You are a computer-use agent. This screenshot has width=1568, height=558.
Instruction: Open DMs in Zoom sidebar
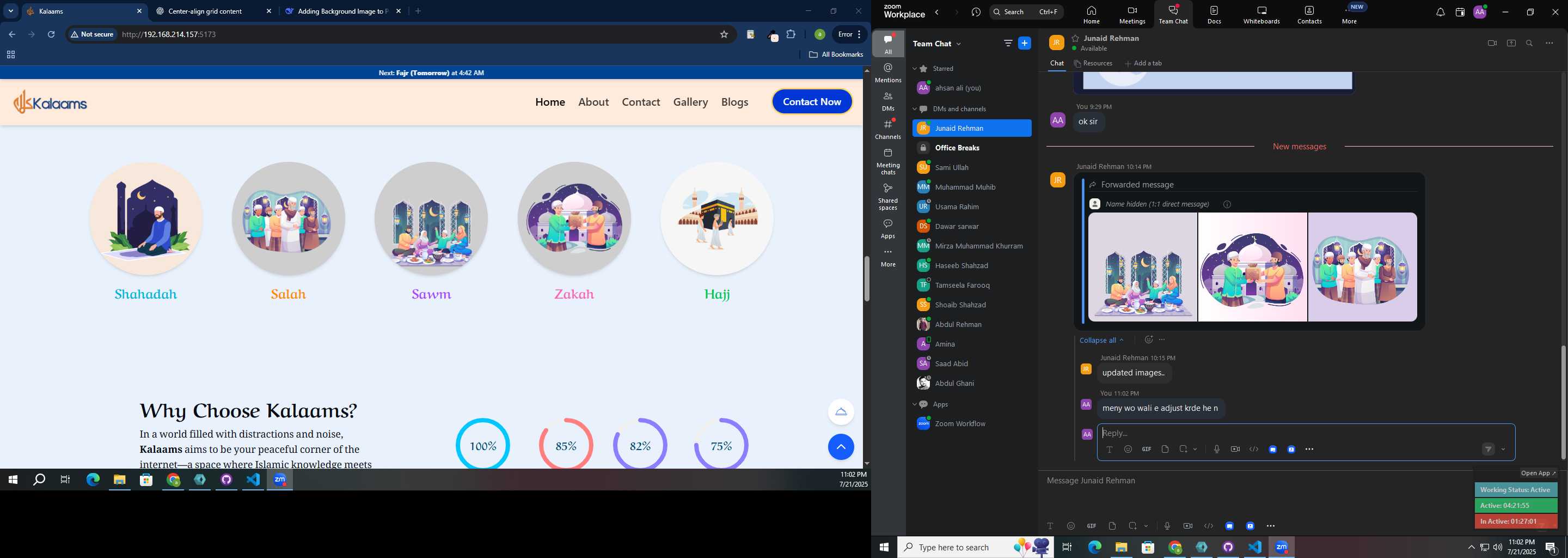click(888, 102)
